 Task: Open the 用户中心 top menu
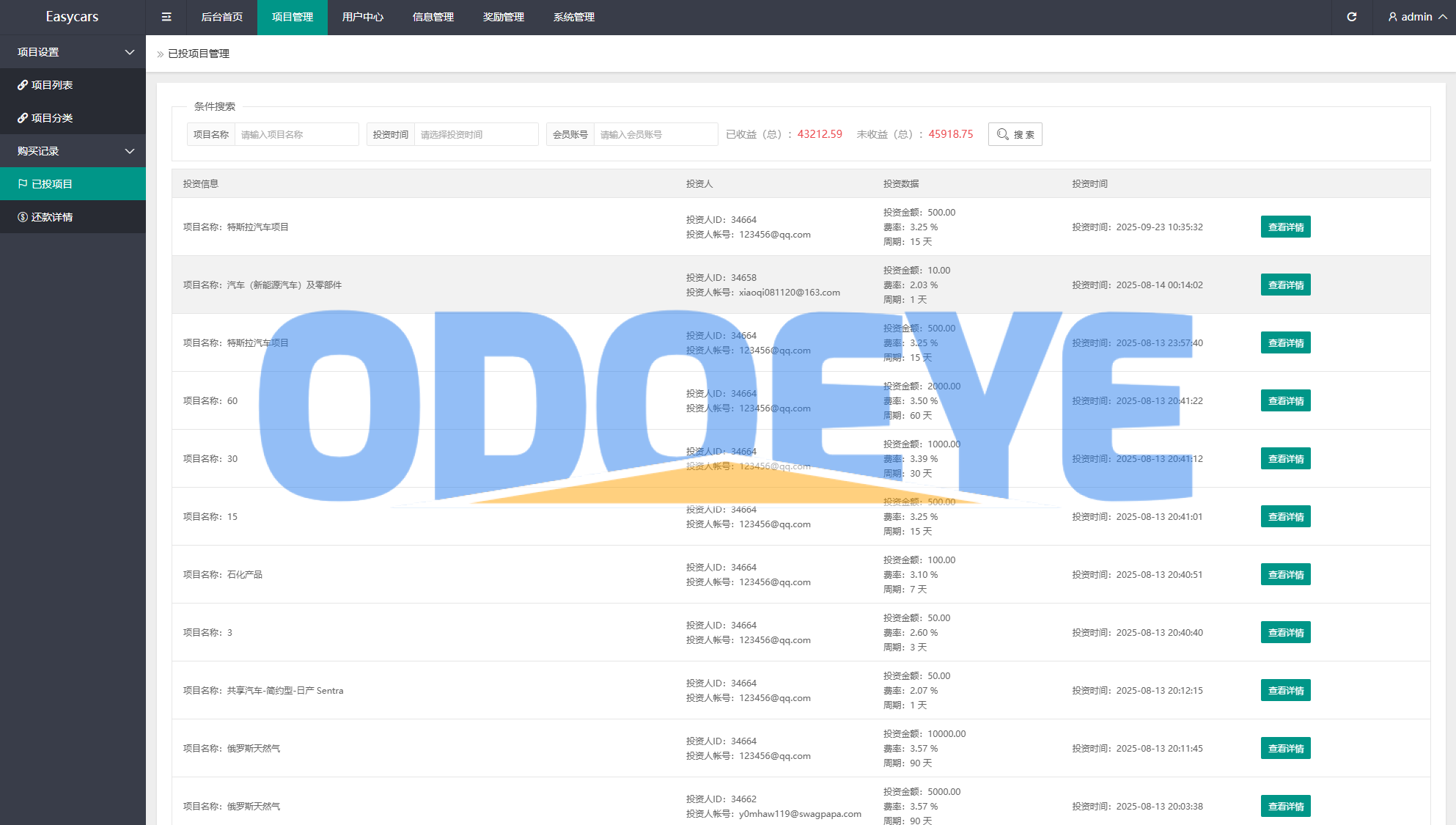[x=362, y=17]
